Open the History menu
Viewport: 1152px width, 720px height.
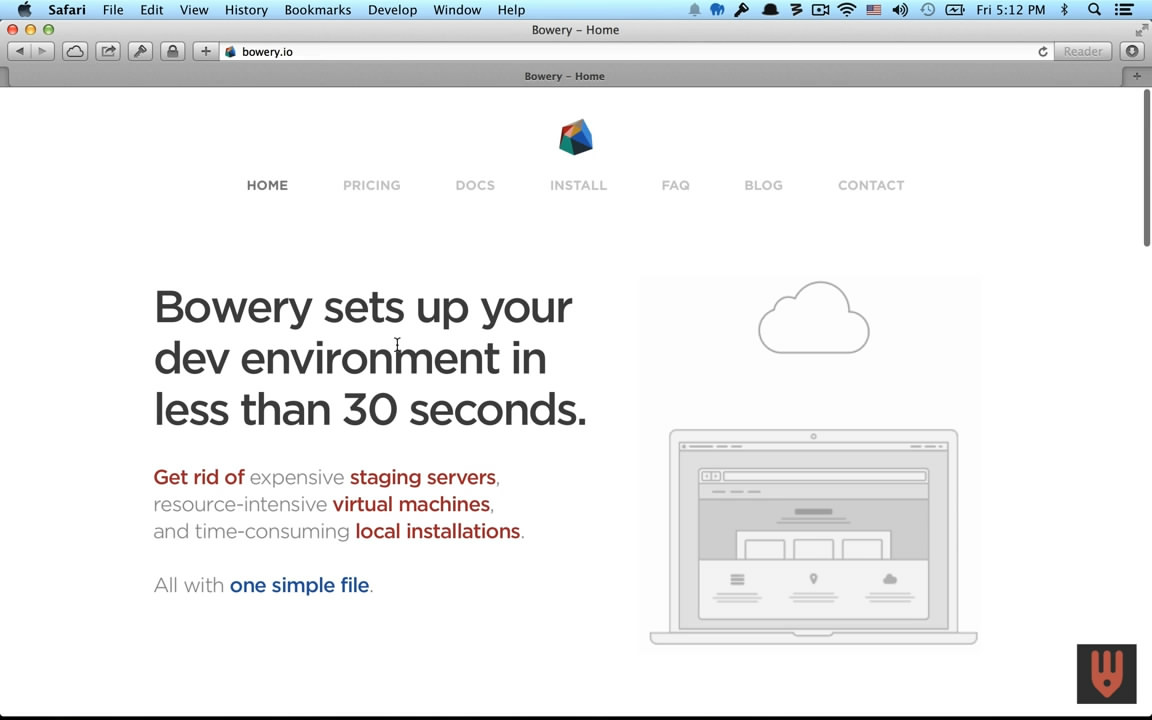pyautogui.click(x=246, y=10)
